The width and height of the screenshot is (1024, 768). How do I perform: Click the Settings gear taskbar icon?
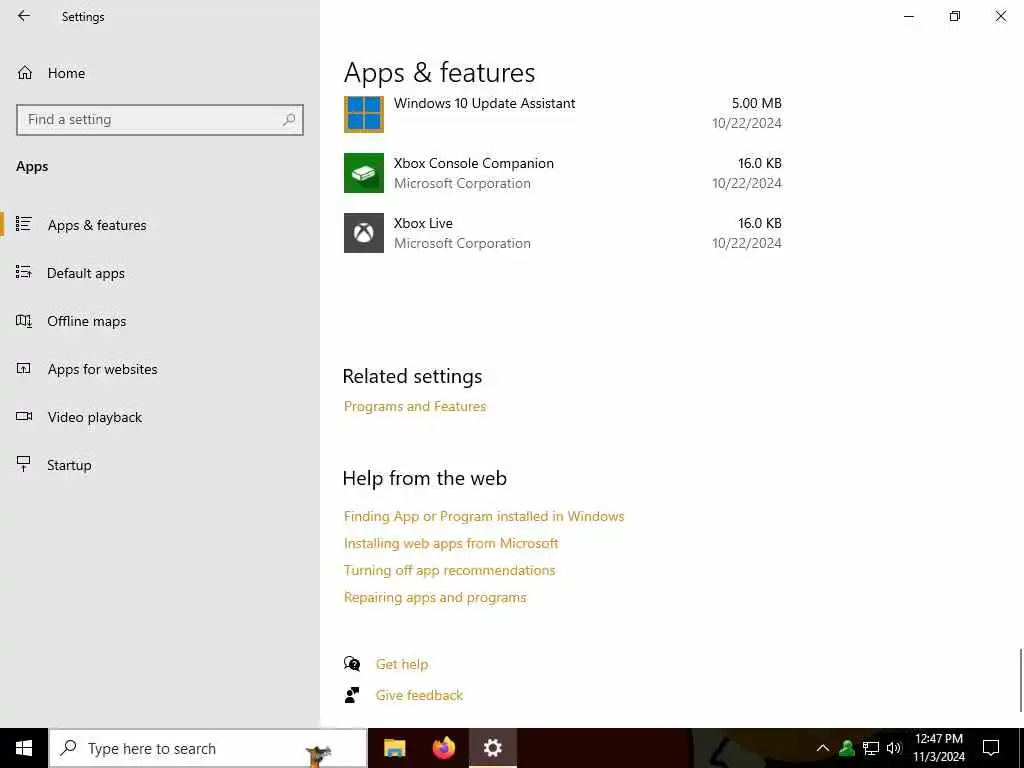[x=493, y=748]
